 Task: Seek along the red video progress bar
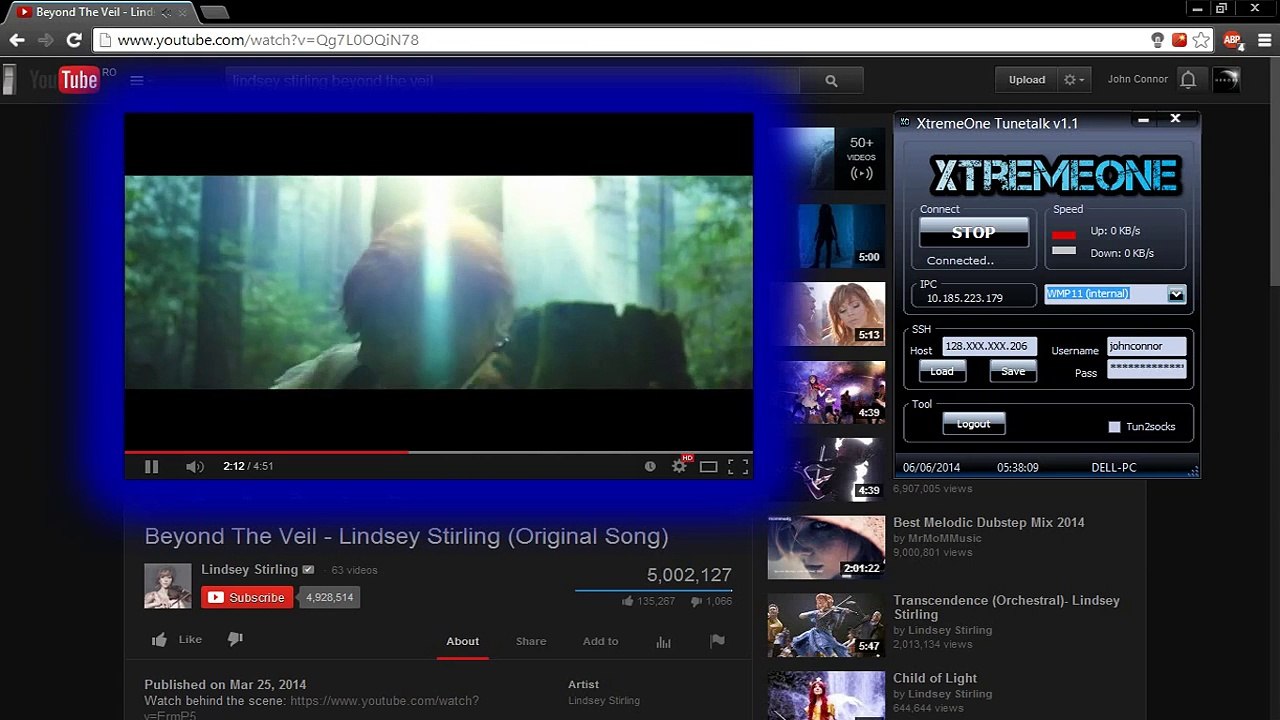pyautogui.click(x=438, y=452)
